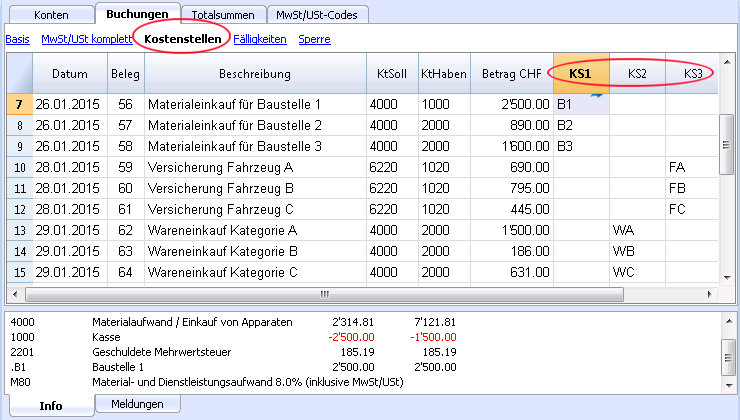Select row number 10 header
740x420 pixels.
click(19, 168)
